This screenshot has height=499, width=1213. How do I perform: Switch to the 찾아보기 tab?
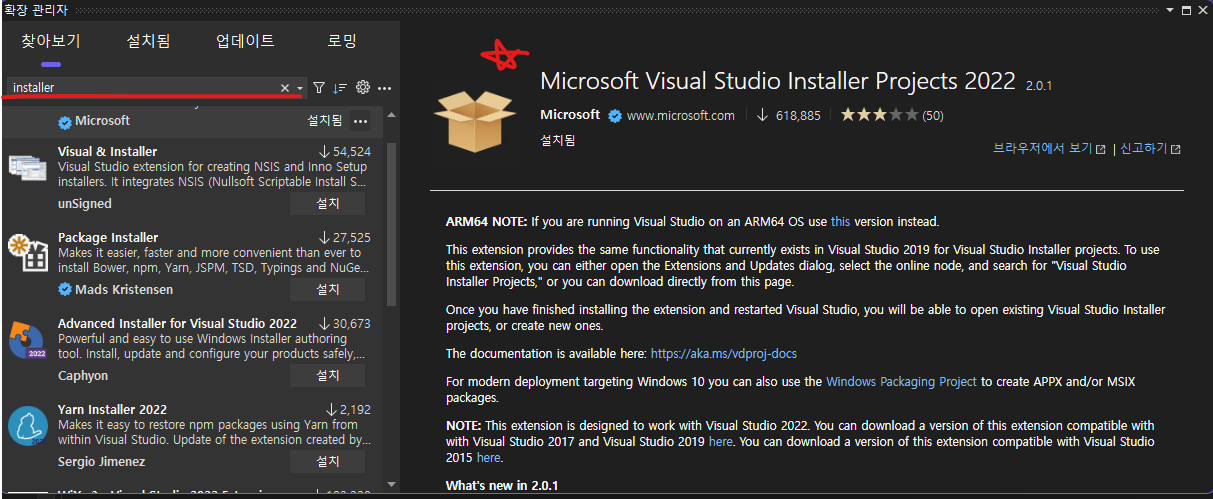(50, 42)
